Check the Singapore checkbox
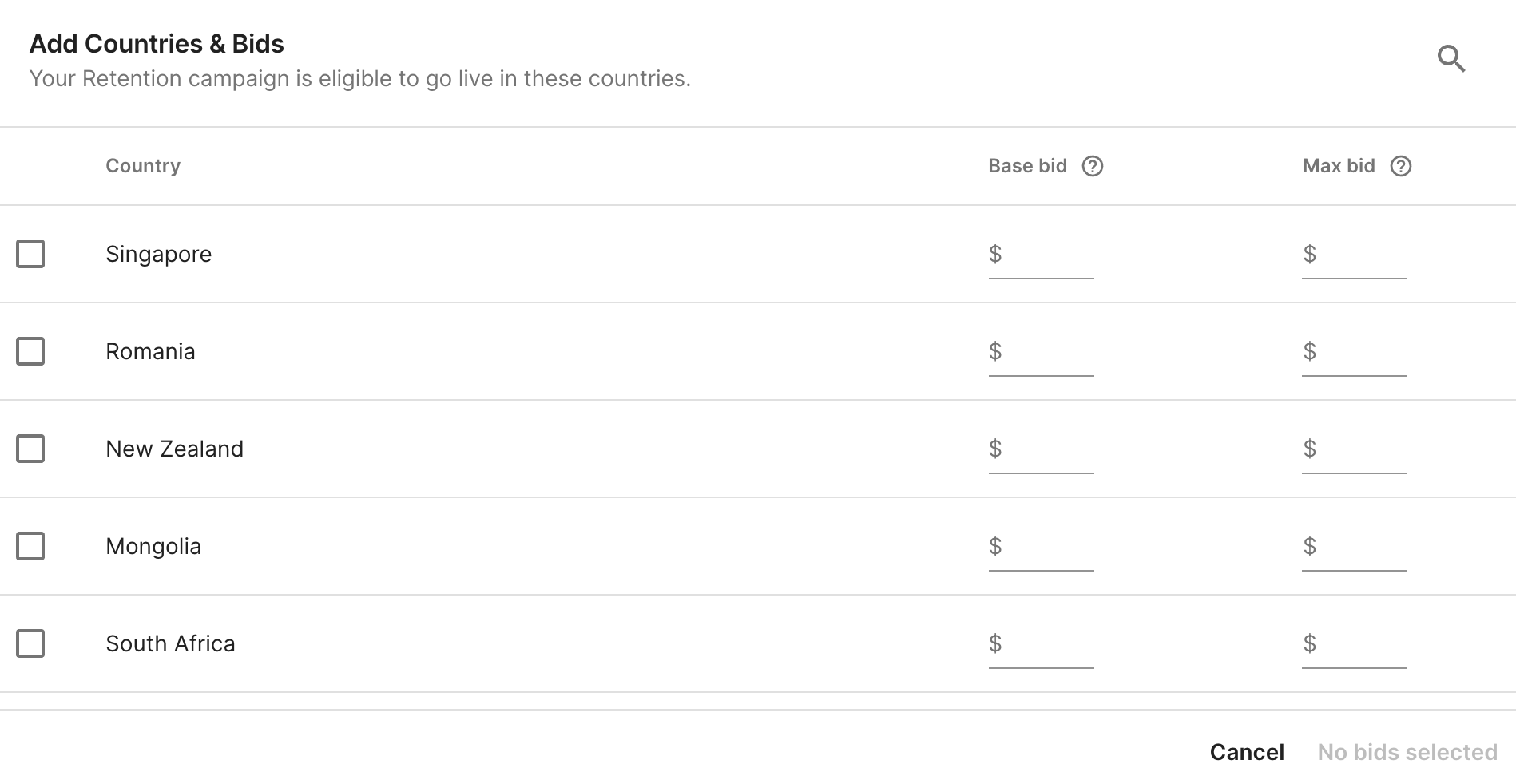 click(30, 254)
